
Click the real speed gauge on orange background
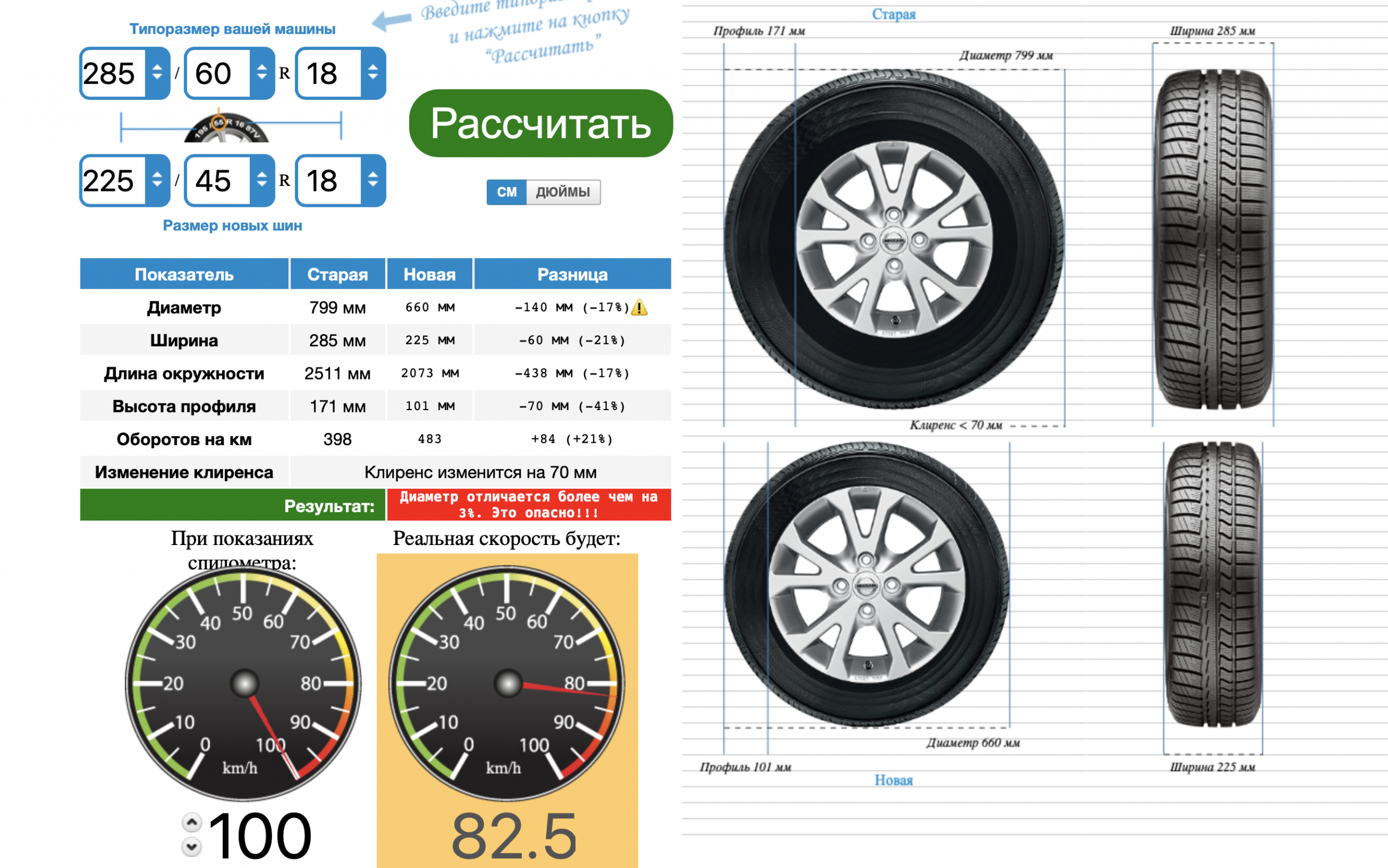507,683
